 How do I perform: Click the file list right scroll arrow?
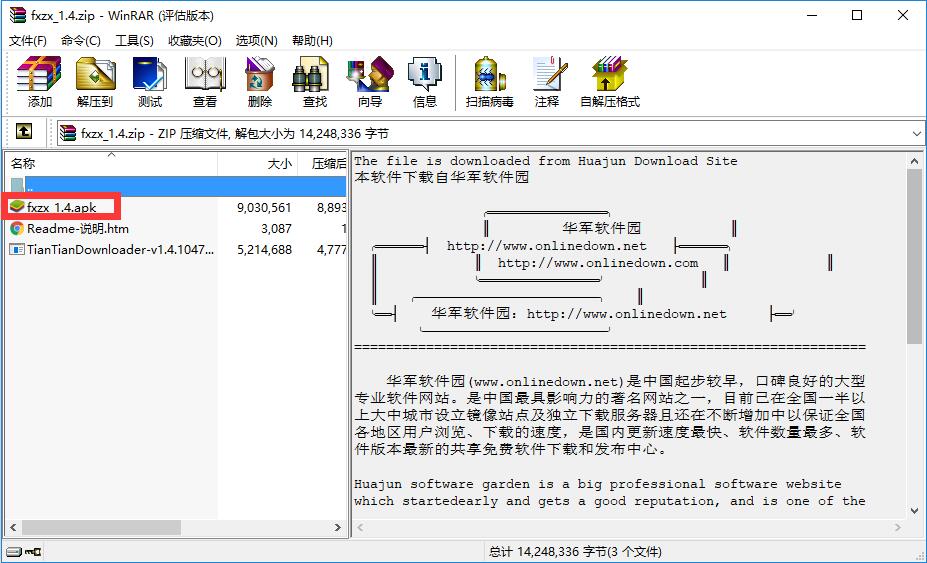(x=338, y=528)
